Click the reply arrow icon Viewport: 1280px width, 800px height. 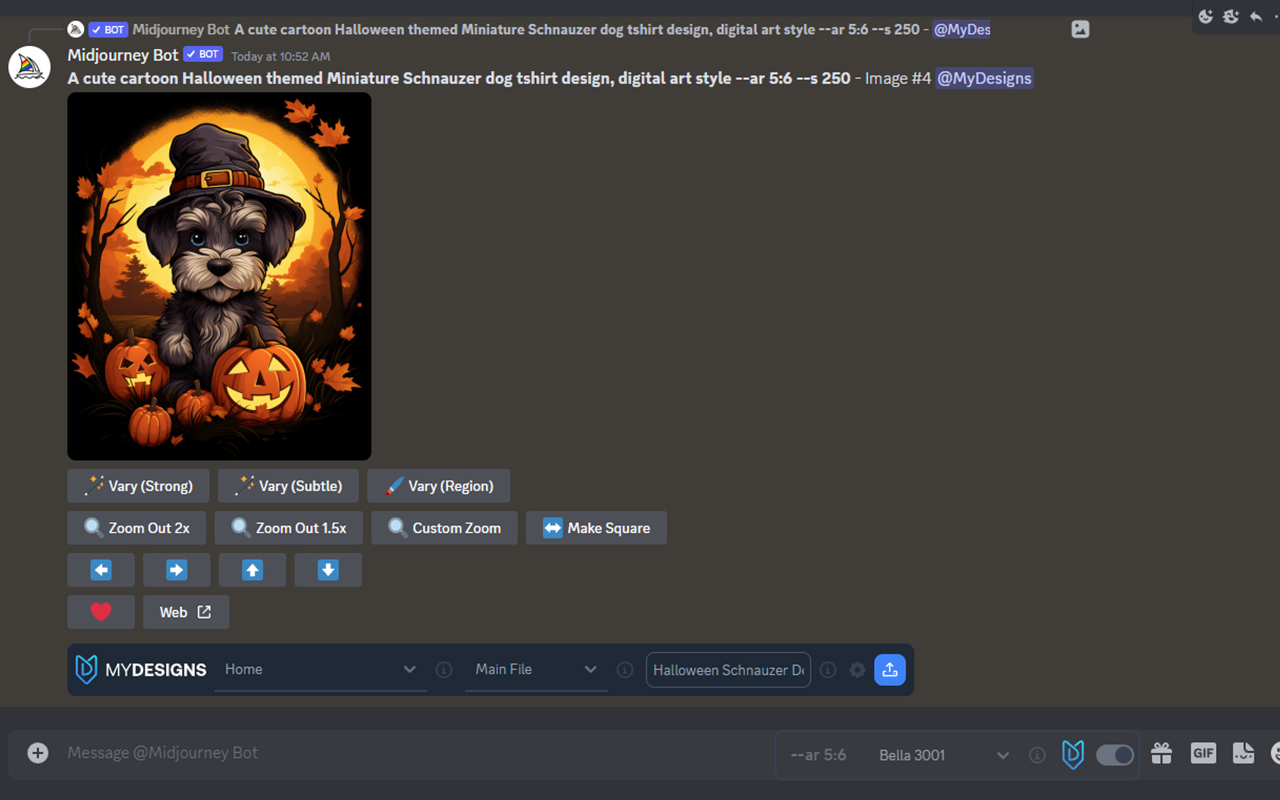1256,16
